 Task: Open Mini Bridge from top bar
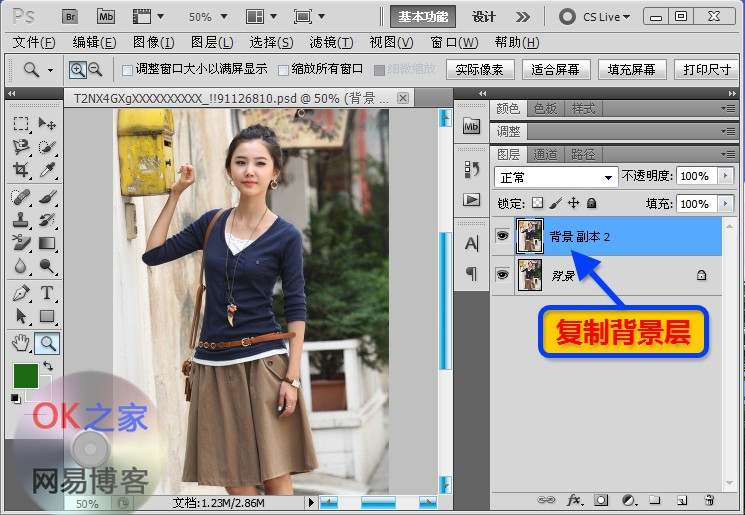tap(106, 17)
